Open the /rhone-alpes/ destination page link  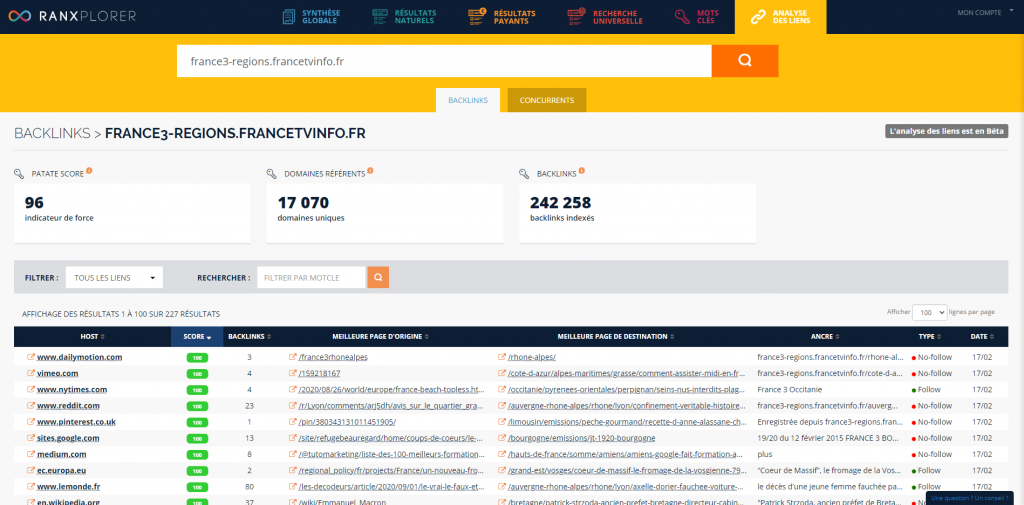coord(532,357)
